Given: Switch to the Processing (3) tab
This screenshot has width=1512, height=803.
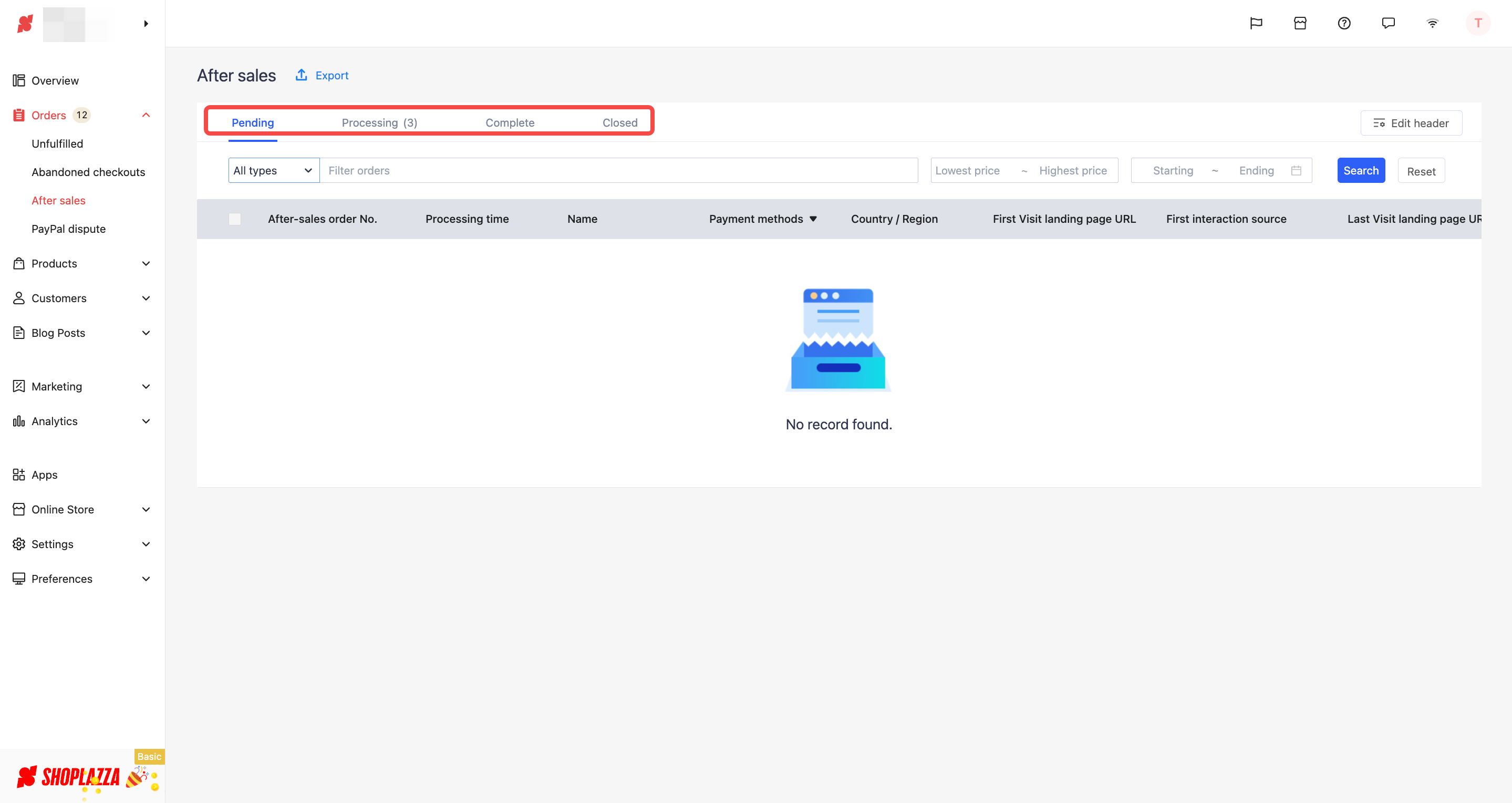Looking at the screenshot, I should coord(379,122).
